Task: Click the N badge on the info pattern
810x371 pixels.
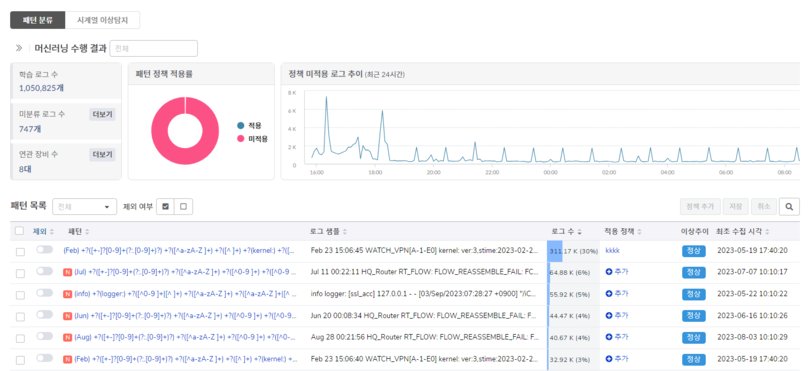Action: coord(67,294)
